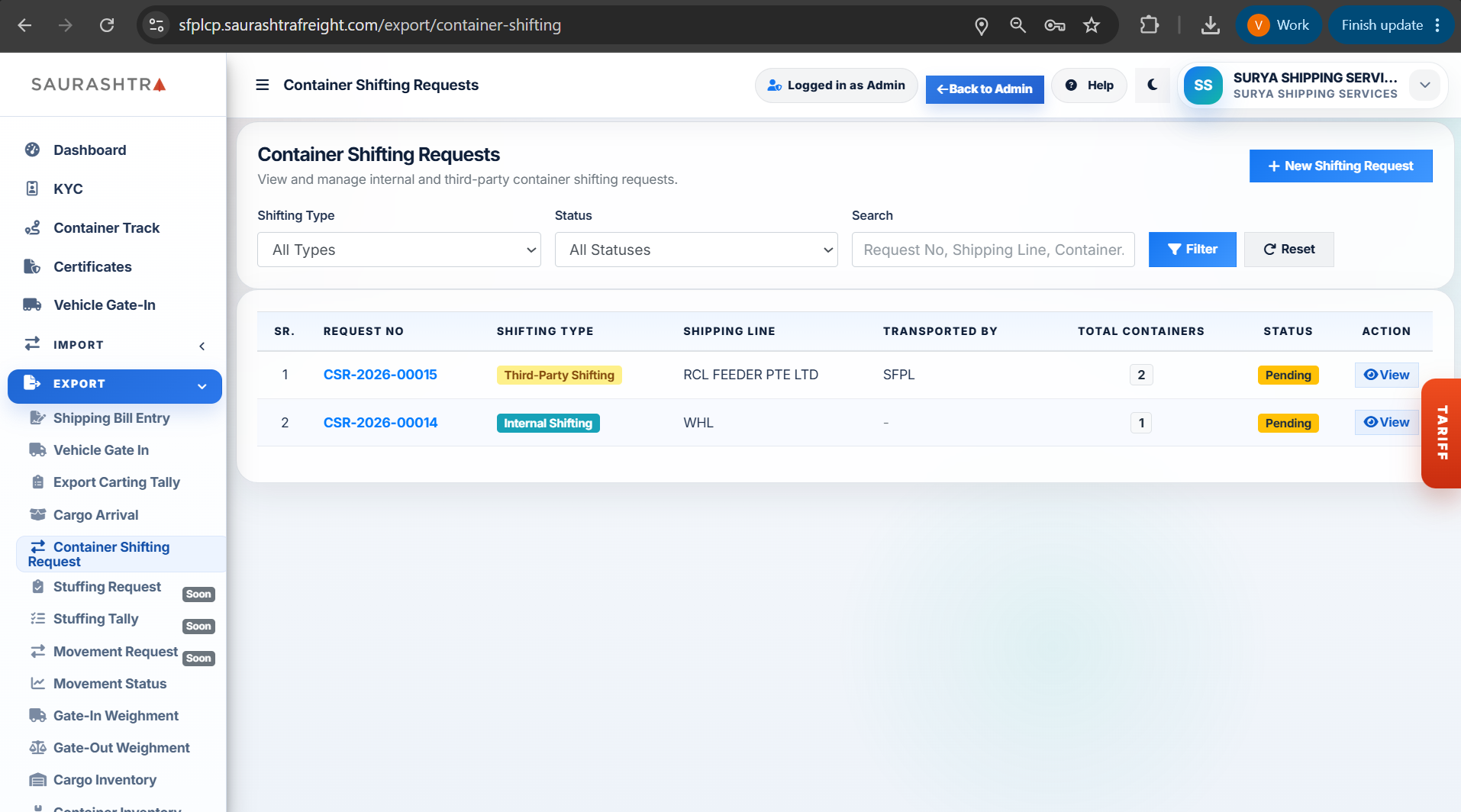Click Third-Party Shifting badge
1461x812 pixels.
[x=559, y=375]
